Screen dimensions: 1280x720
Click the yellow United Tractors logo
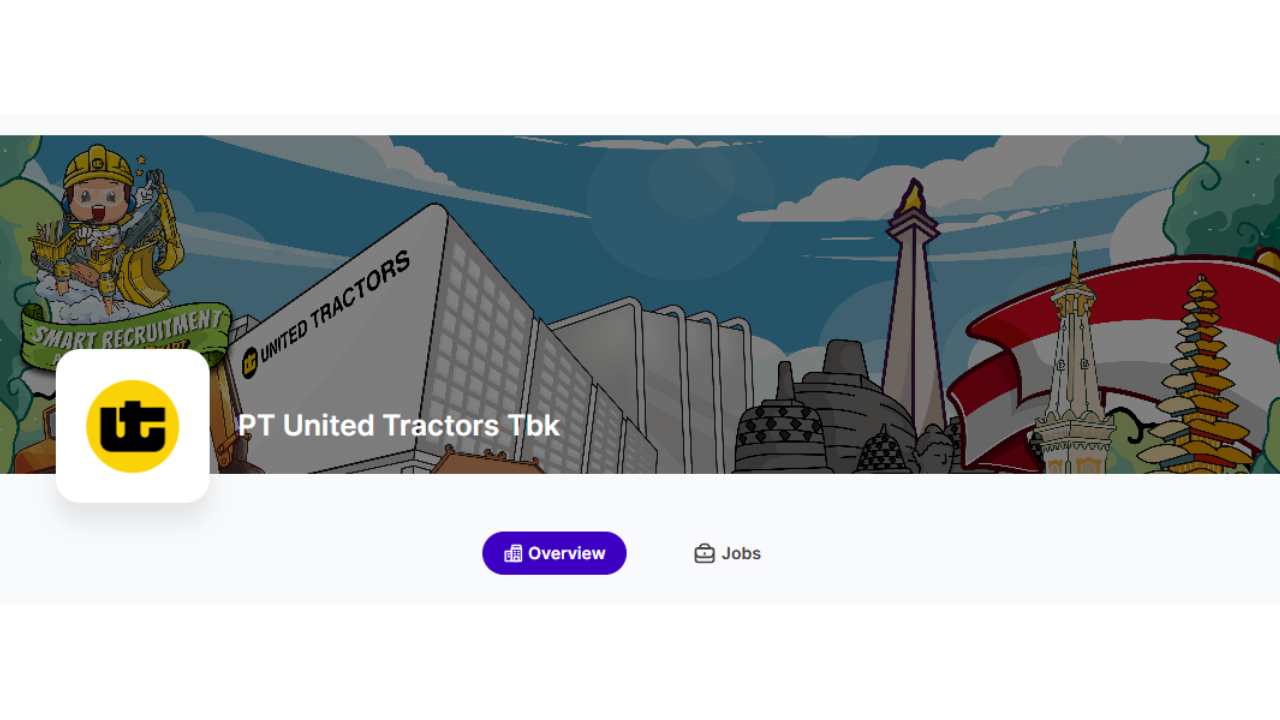(x=133, y=426)
